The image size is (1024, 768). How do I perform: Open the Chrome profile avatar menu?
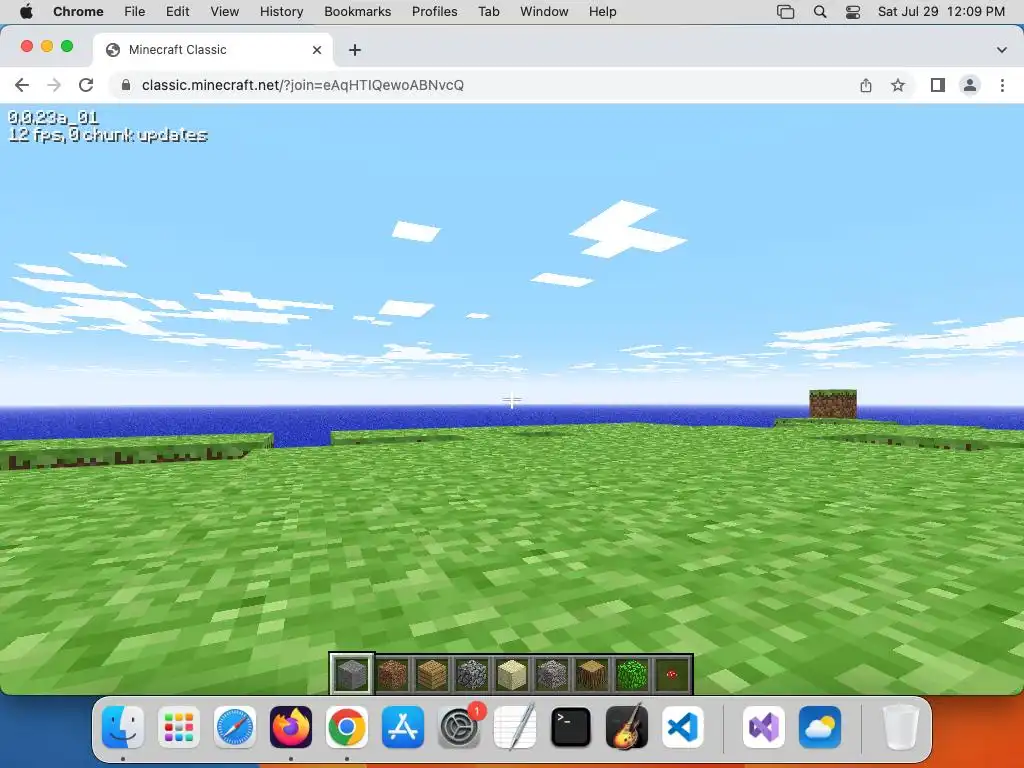click(970, 85)
